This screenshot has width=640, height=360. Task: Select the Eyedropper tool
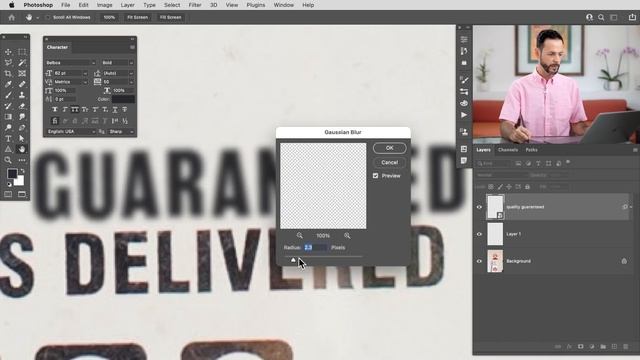(x=8, y=84)
